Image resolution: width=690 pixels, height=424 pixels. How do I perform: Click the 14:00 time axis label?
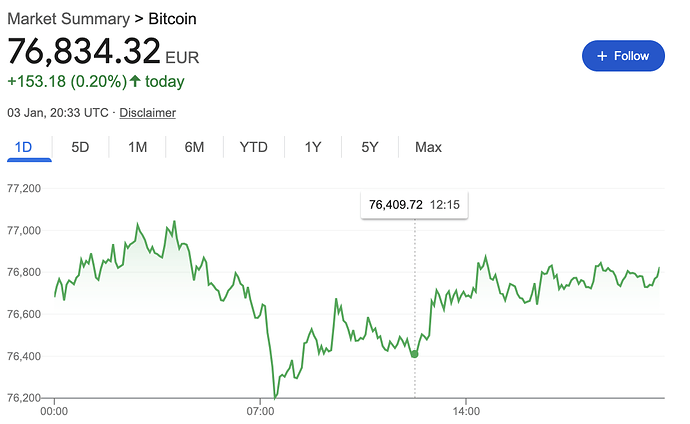(x=466, y=410)
